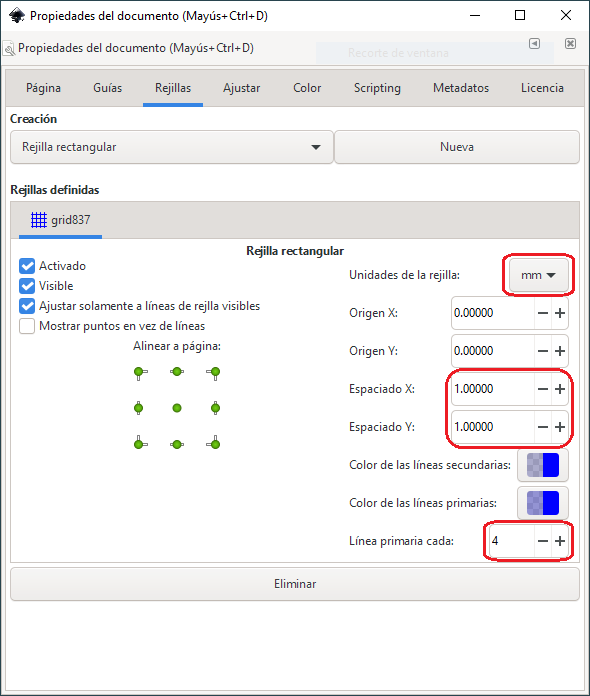Screen dimensions: 590x696
Task: Click the dock panel iconify arrow icon
Action: (535, 43)
